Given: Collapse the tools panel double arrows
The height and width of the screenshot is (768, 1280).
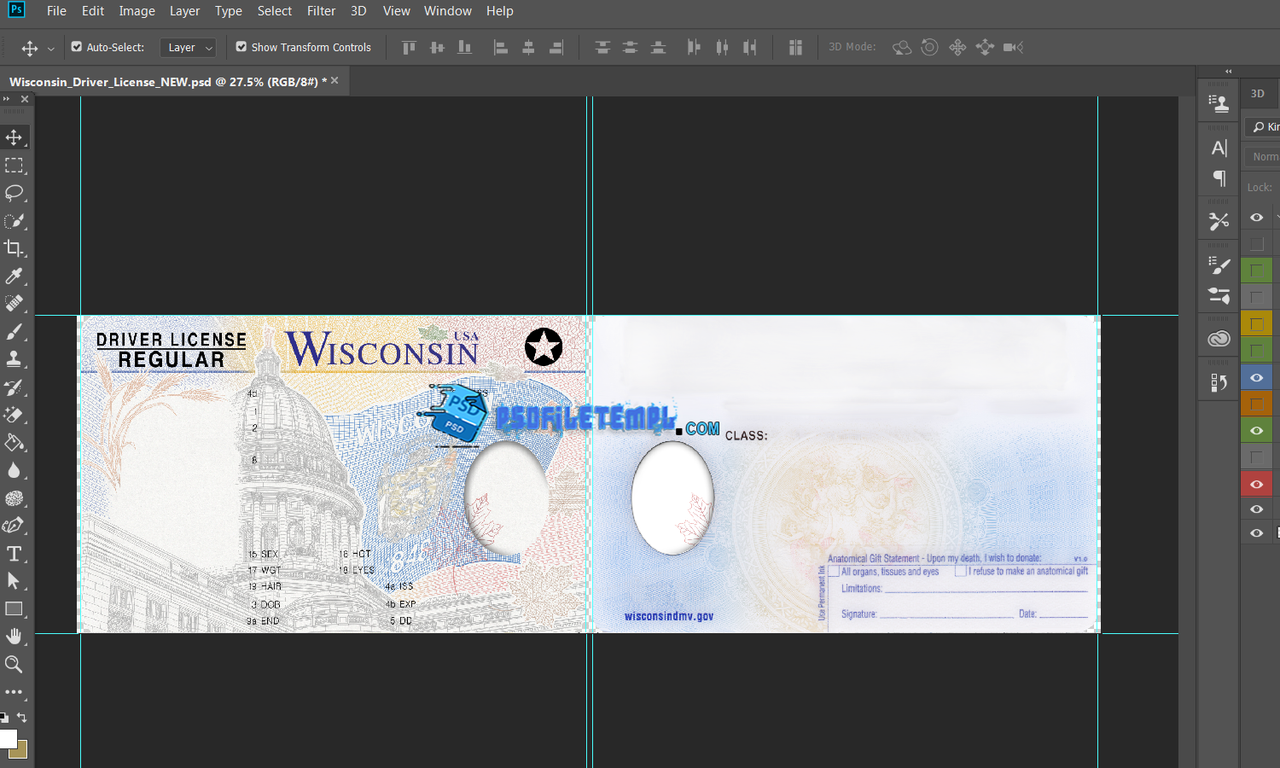Looking at the screenshot, I should 7,99.
